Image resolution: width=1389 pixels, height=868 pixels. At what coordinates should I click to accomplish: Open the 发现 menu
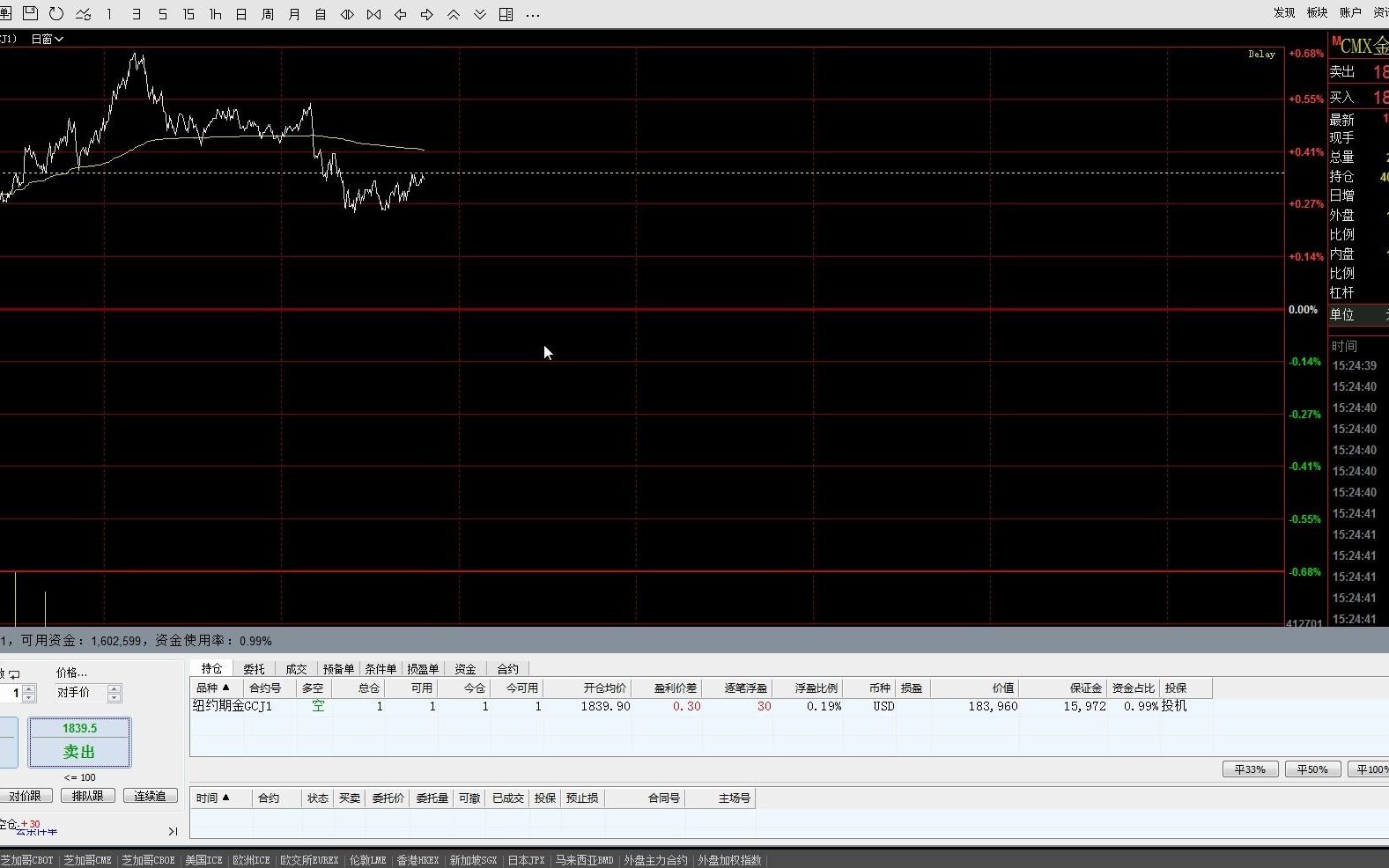tap(1284, 12)
